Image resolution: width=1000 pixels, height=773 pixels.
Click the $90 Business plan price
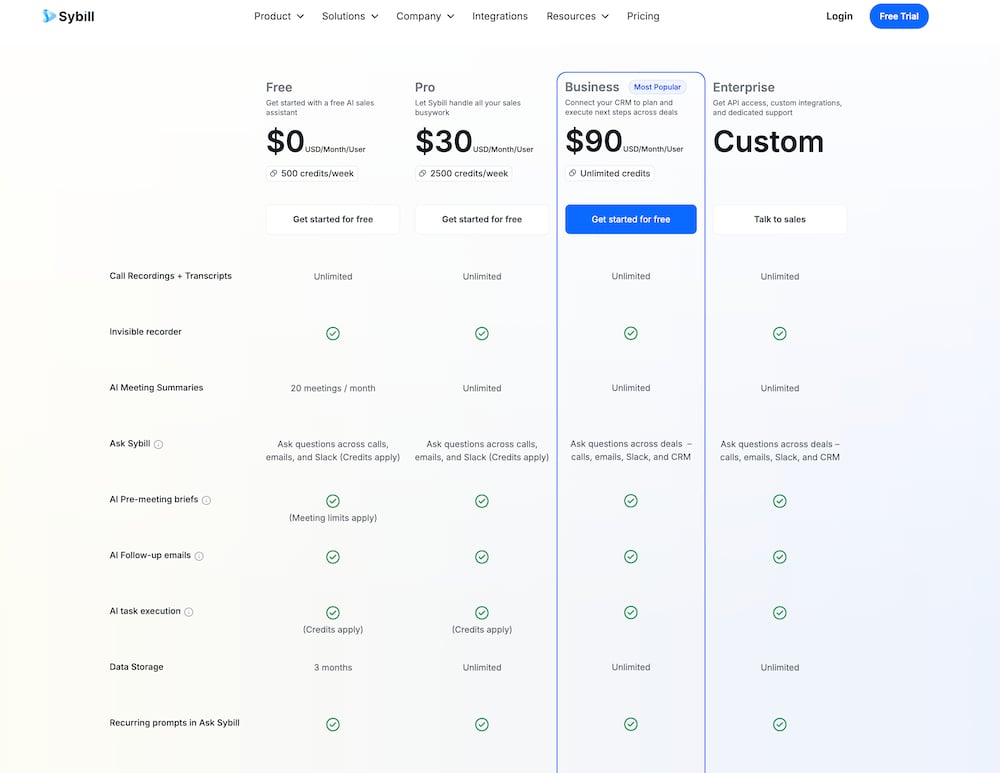594,140
